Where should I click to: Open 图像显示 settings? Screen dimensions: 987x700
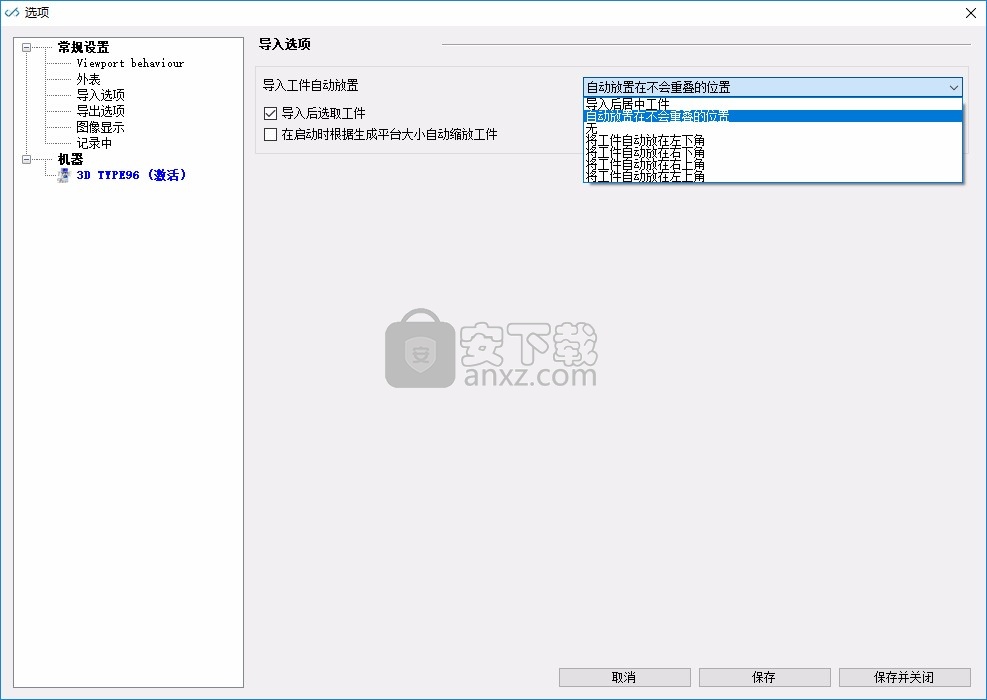pyautogui.click(x=101, y=127)
